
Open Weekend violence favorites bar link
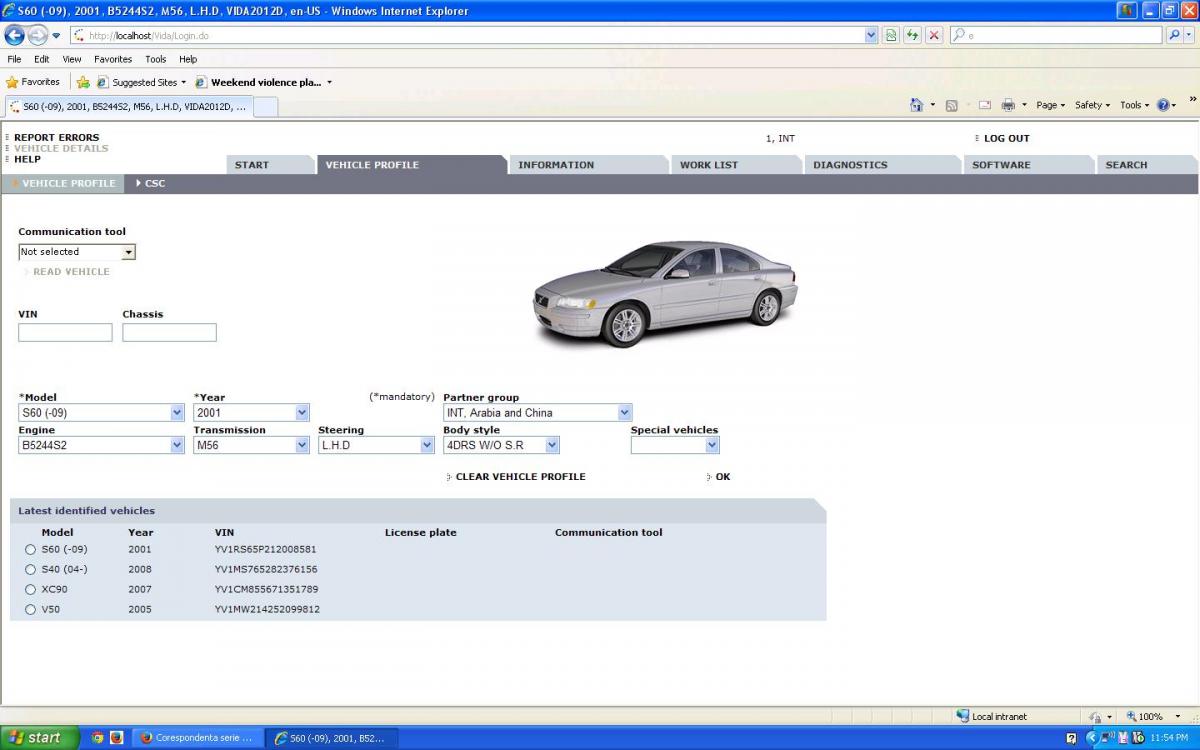tap(266, 82)
